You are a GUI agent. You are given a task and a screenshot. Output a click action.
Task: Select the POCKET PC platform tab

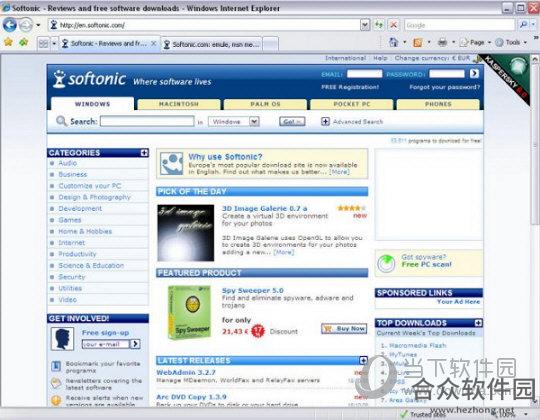click(352, 104)
